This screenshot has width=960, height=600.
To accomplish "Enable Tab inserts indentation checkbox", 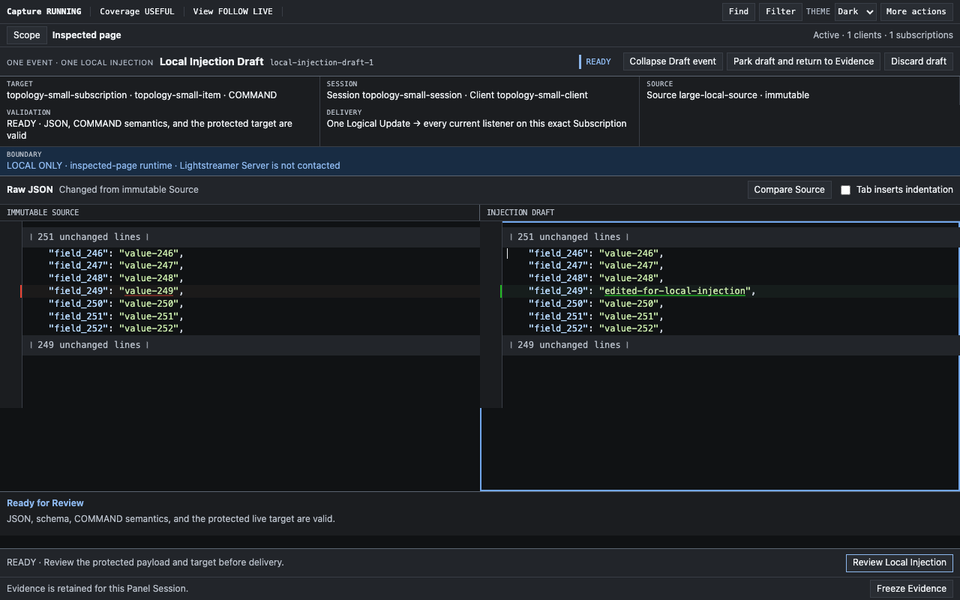I will click(846, 190).
